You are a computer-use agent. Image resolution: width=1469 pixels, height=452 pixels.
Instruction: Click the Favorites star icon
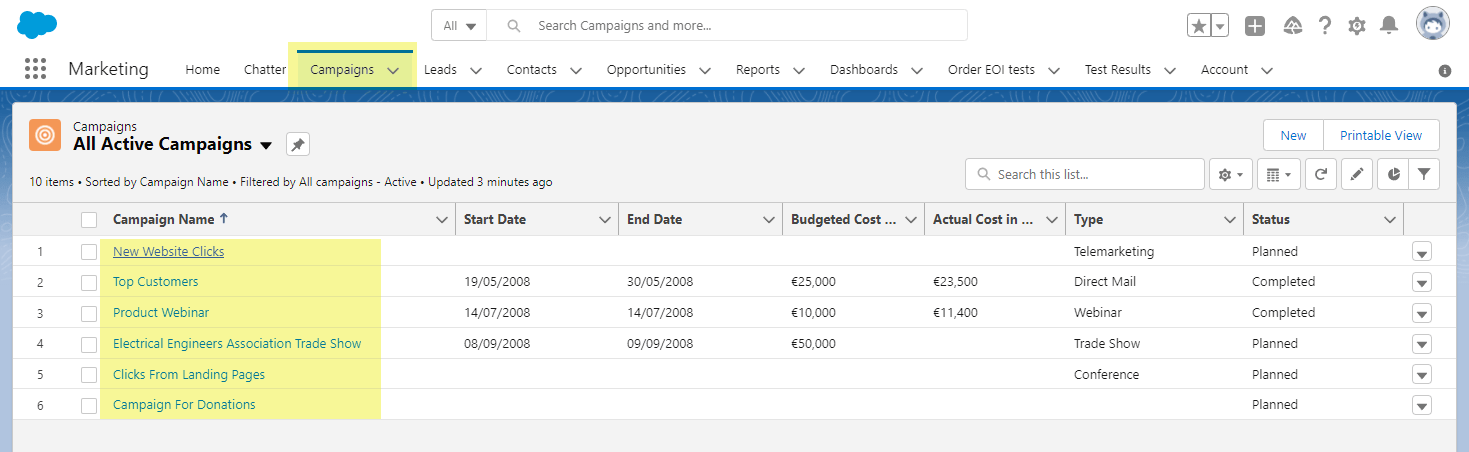click(1198, 26)
